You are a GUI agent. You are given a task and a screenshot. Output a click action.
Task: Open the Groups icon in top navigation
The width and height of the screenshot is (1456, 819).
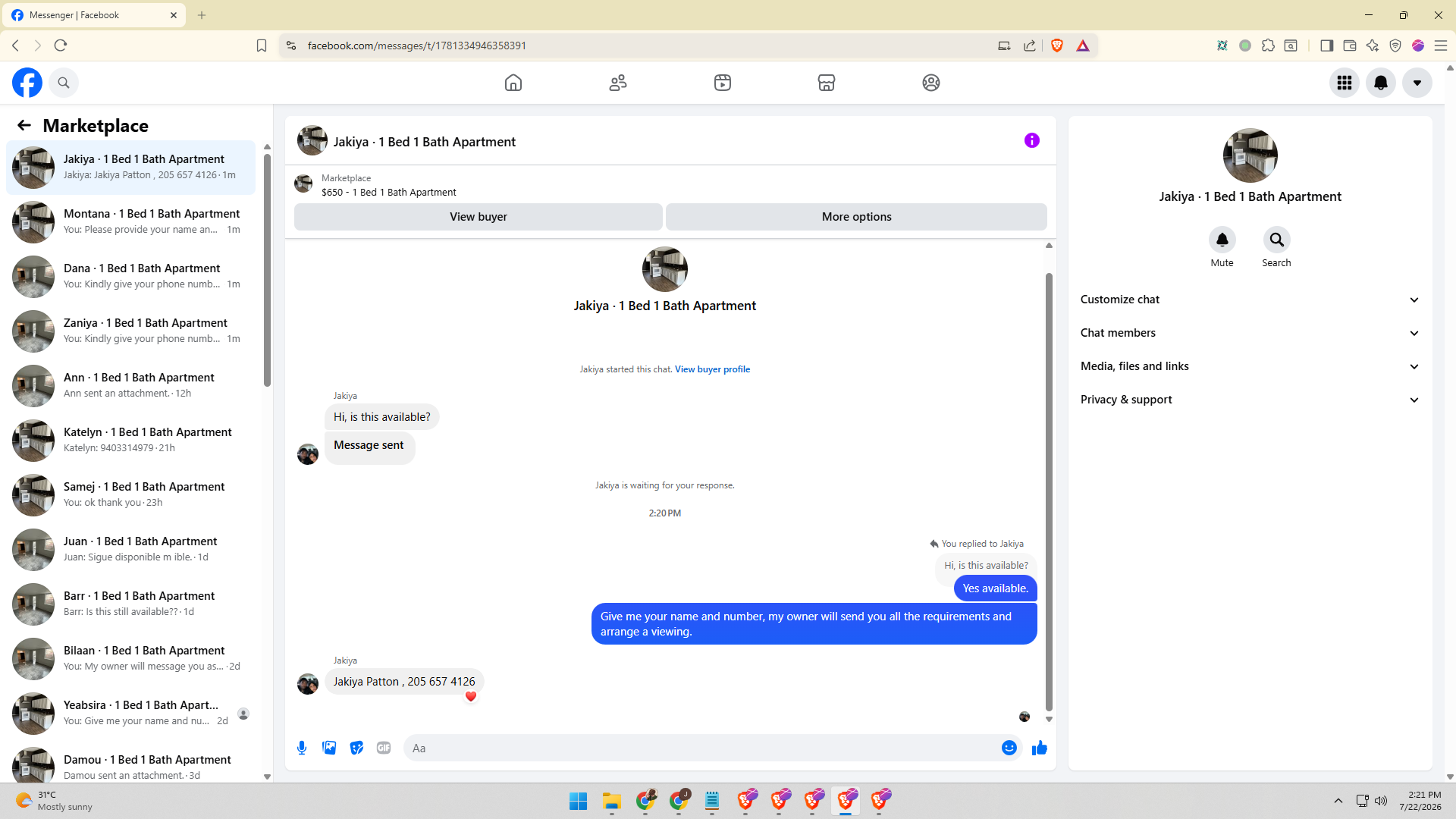pos(931,83)
